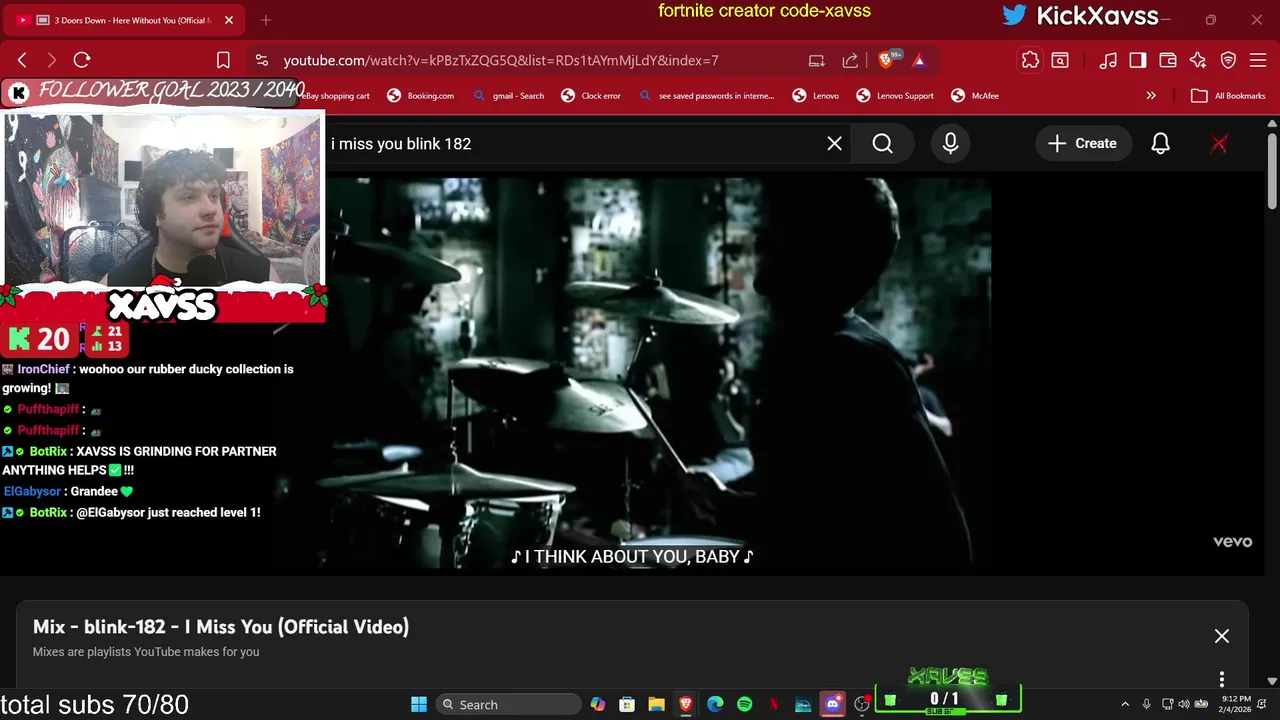
Task: Show hidden system tray icons
Action: coord(1125,705)
